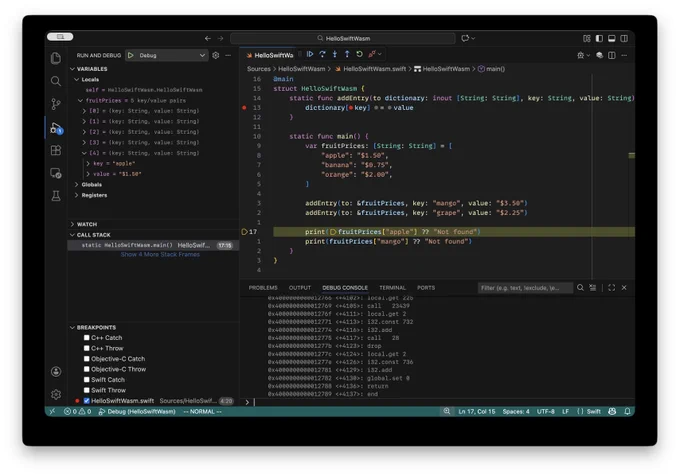Collapse the CALL STACK section

point(72,235)
